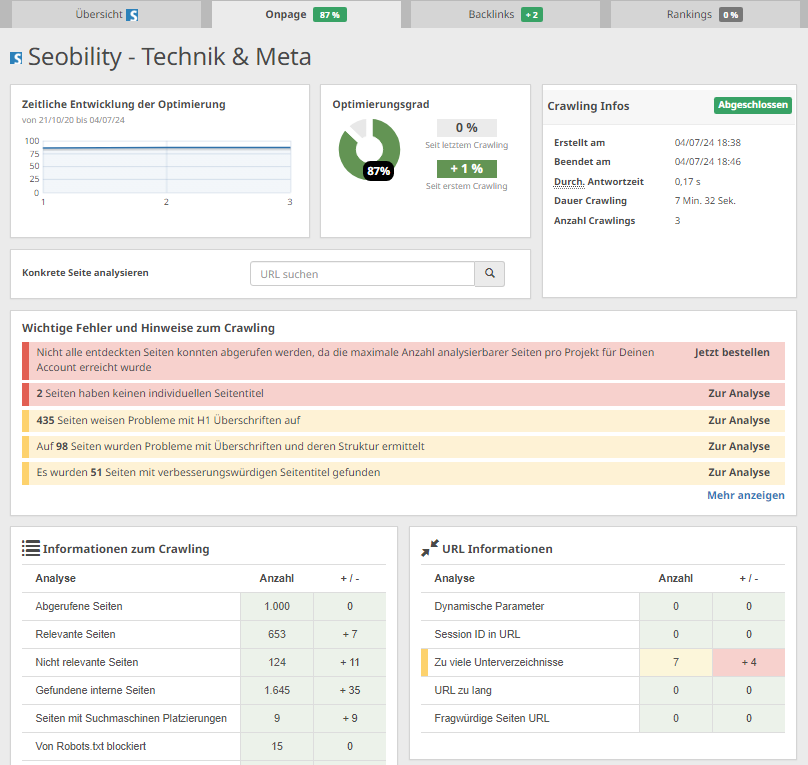This screenshot has height=765, width=808.
Task: Click the 87 % badge on Onpage tab
Action: click(330, 15)
